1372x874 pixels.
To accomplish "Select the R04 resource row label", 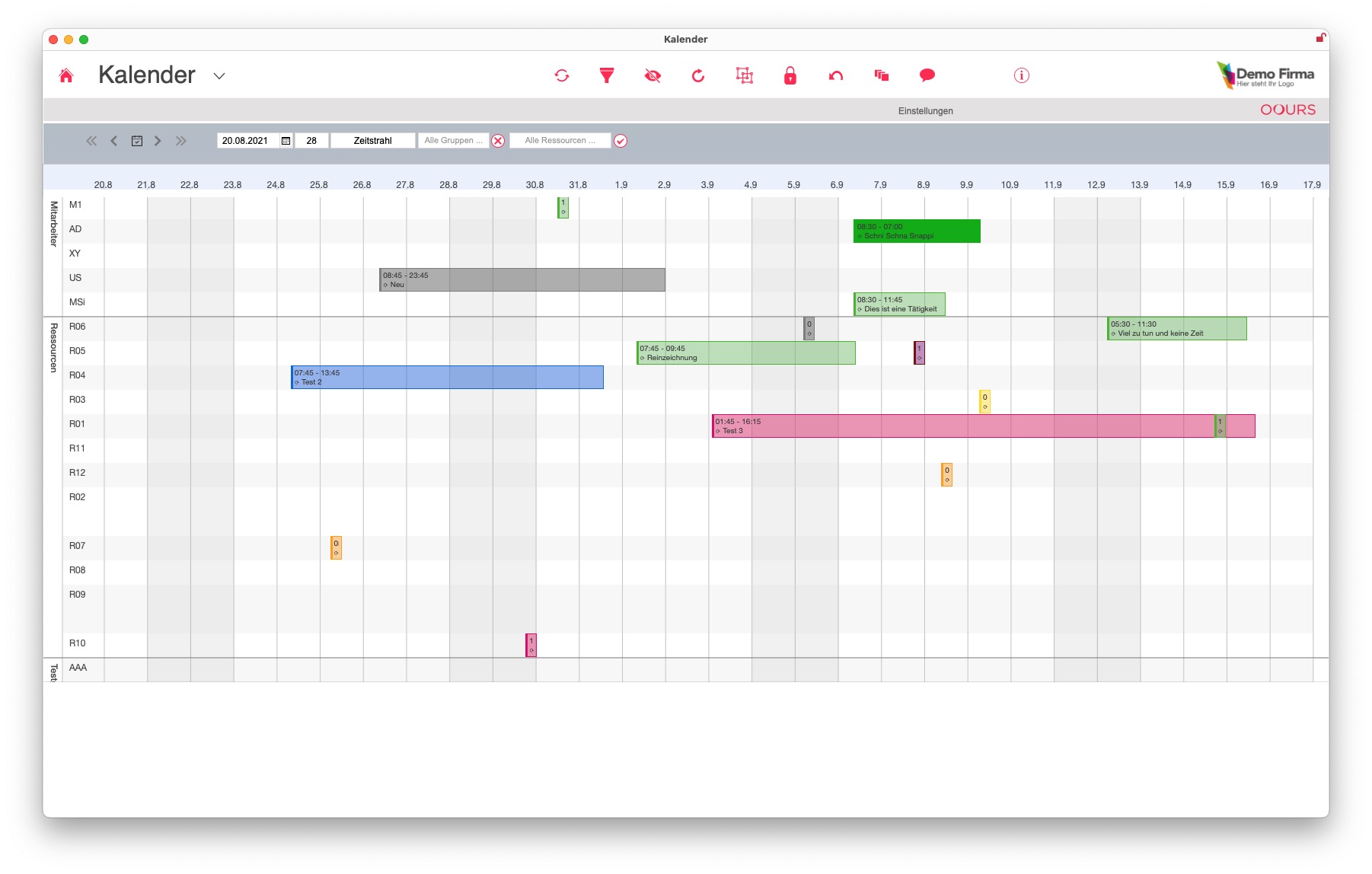I will click(x=77, y=375).
